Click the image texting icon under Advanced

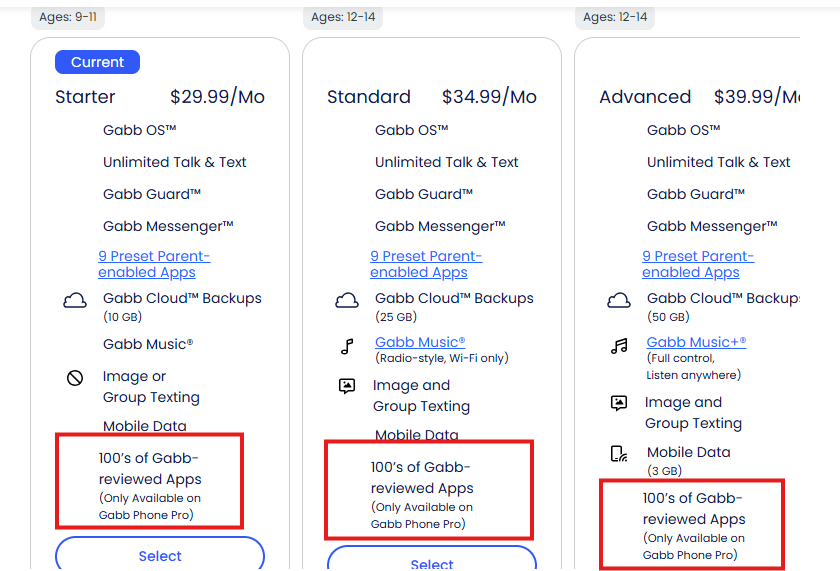(x=619, y=403)
